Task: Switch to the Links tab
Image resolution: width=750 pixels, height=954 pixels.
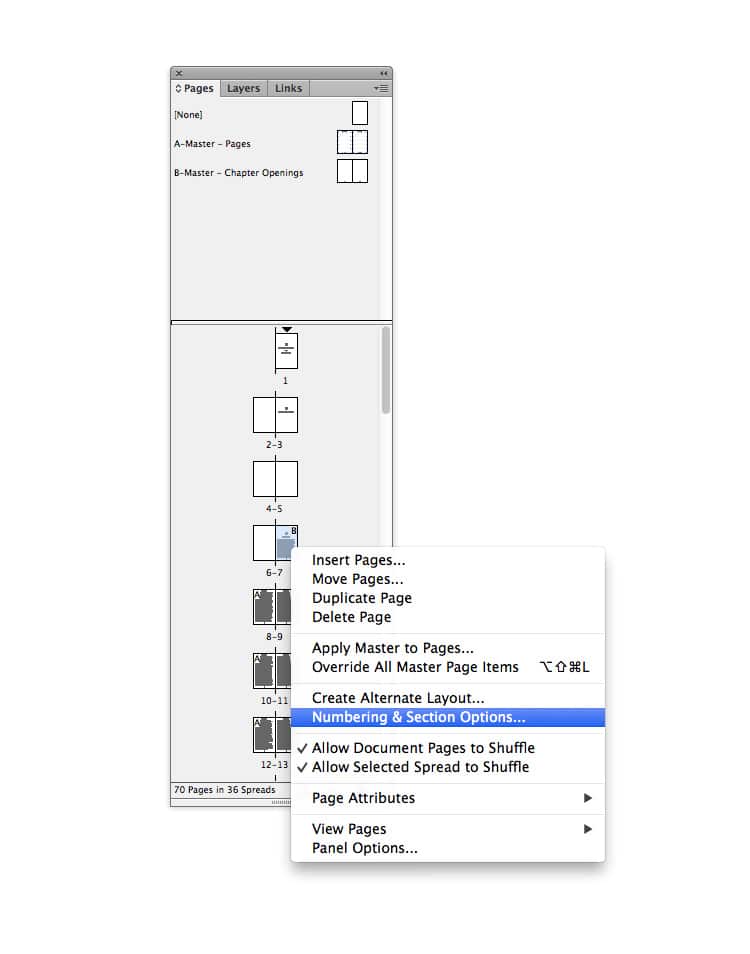Action: tap(288, 88)
